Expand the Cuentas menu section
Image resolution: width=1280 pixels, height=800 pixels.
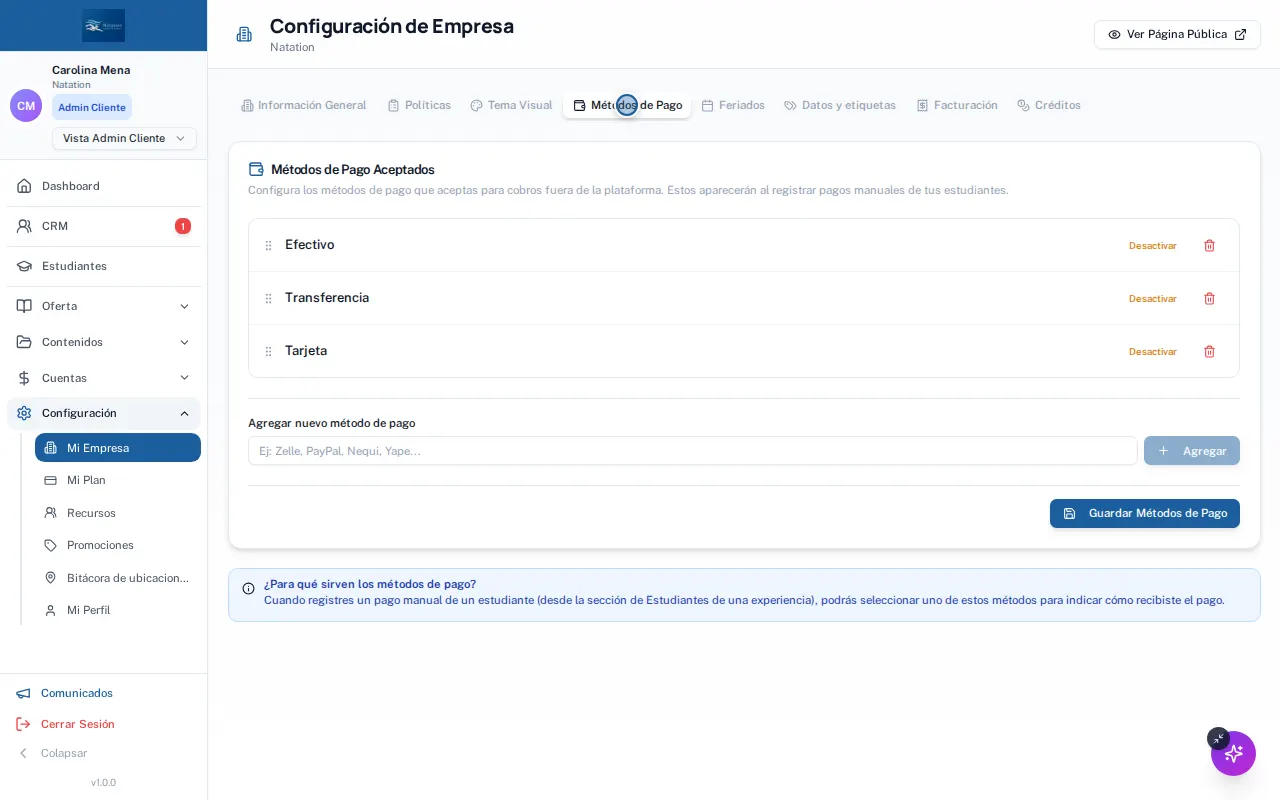(x=104, y=378)
